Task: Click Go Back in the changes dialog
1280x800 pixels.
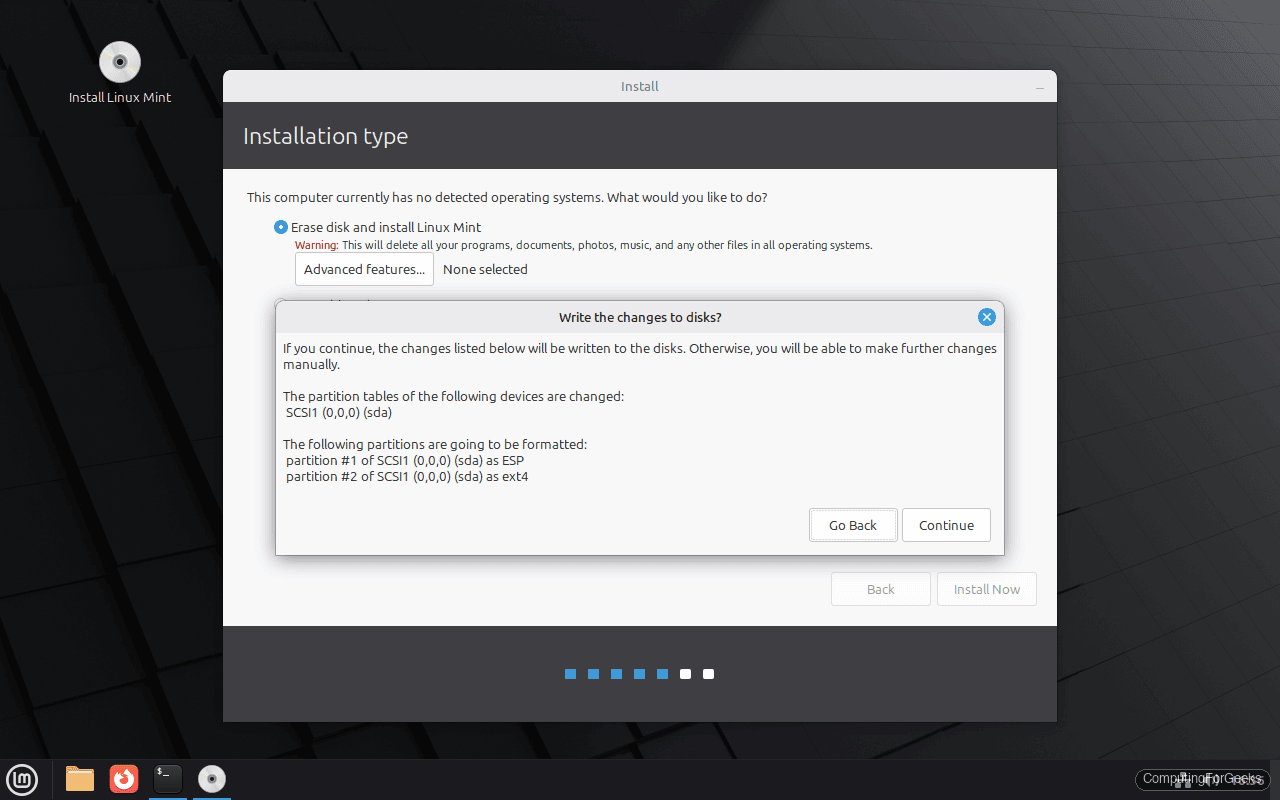Action: 853,525
